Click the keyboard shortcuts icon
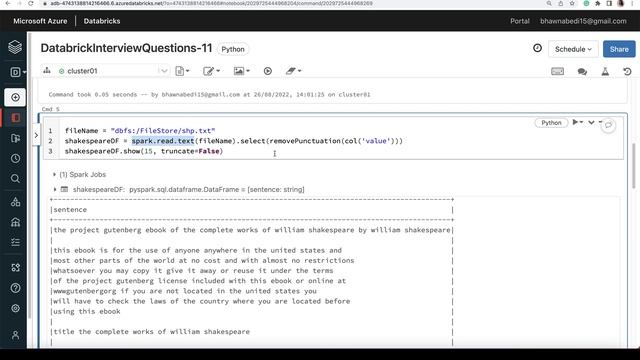640x360 pixels. (x=557, y=71)
